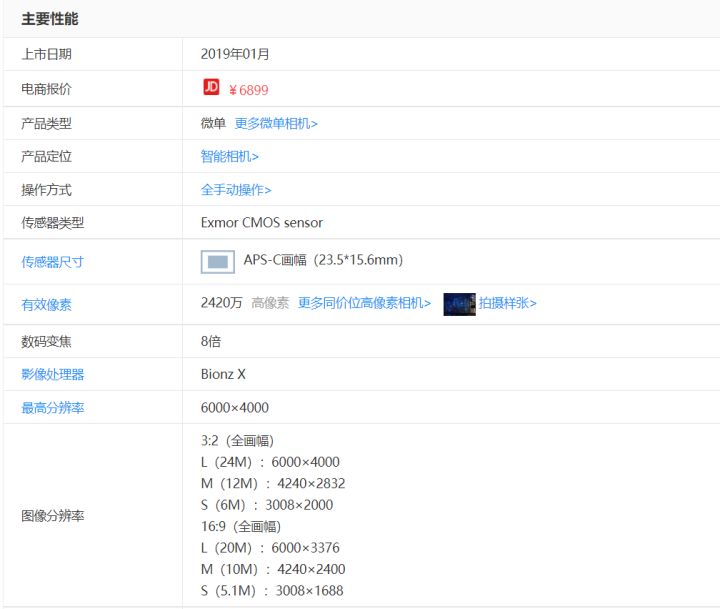Select the 上市日期 row label

tap(46, 54)
